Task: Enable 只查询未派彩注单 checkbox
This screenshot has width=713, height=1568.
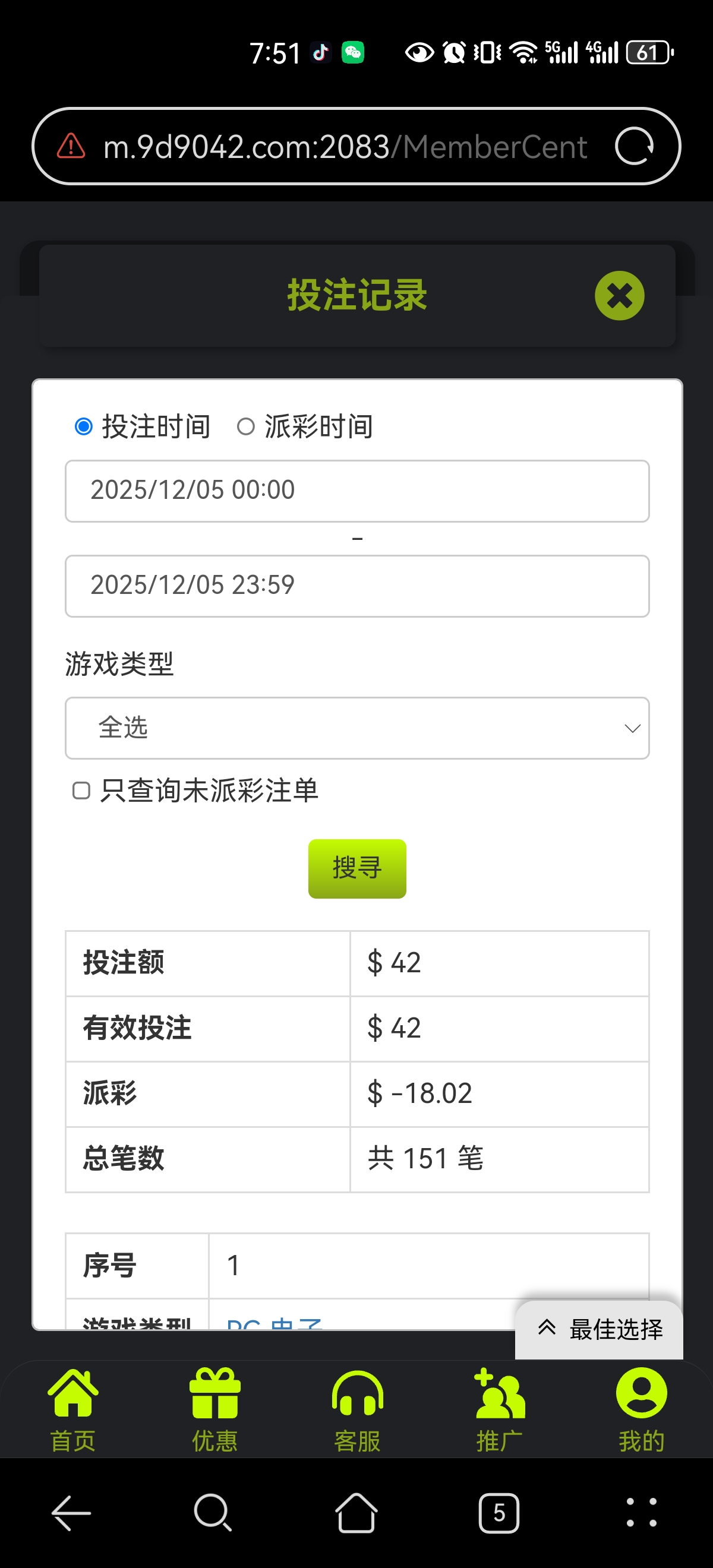Action: click(81, 791)
